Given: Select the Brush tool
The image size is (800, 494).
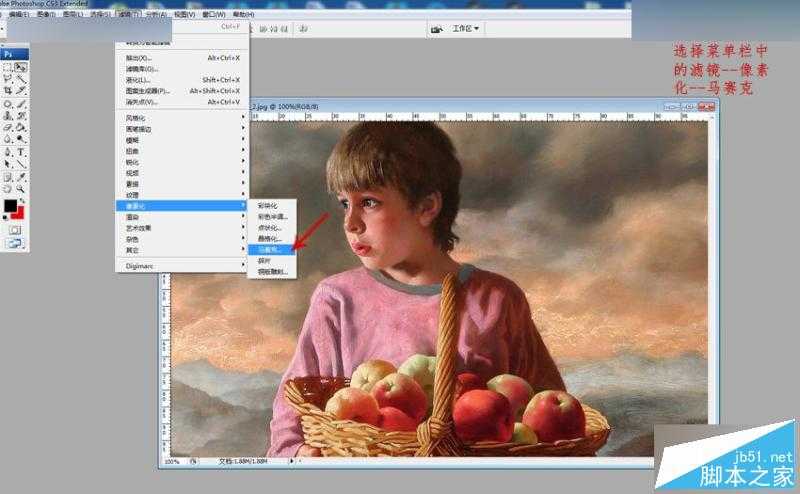Looking at the screenshot, I should click(20, 104).
